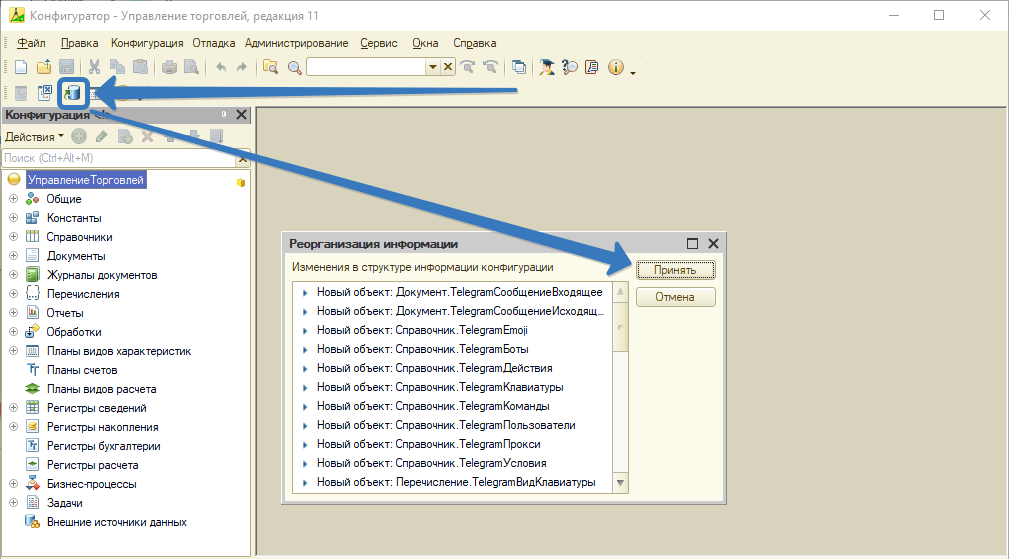The width and height of the screenshot is (1009, 559).
Task: Click the New document toolbar icon
Action: point(21,67)
